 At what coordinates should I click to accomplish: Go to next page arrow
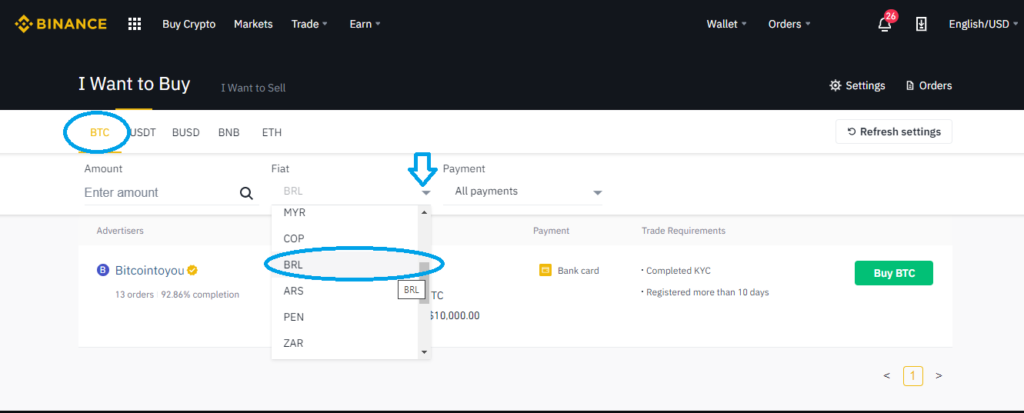point(938,376)
